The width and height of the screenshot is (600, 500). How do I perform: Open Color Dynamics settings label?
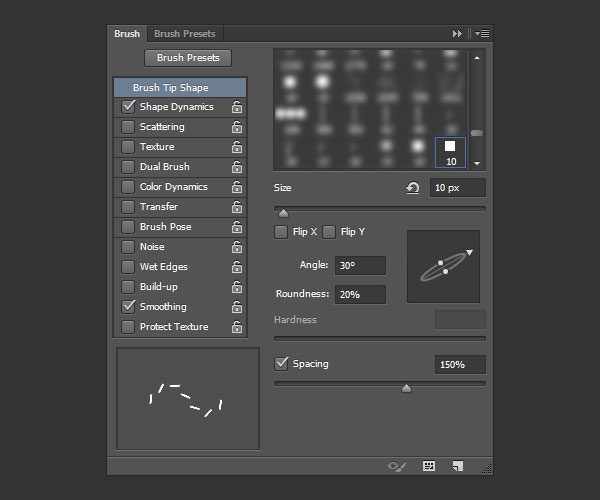coord(174,187)
